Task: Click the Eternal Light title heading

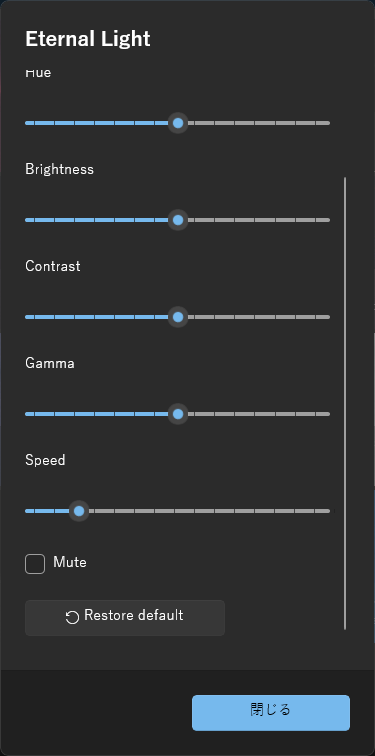Action: coord(88,39)
